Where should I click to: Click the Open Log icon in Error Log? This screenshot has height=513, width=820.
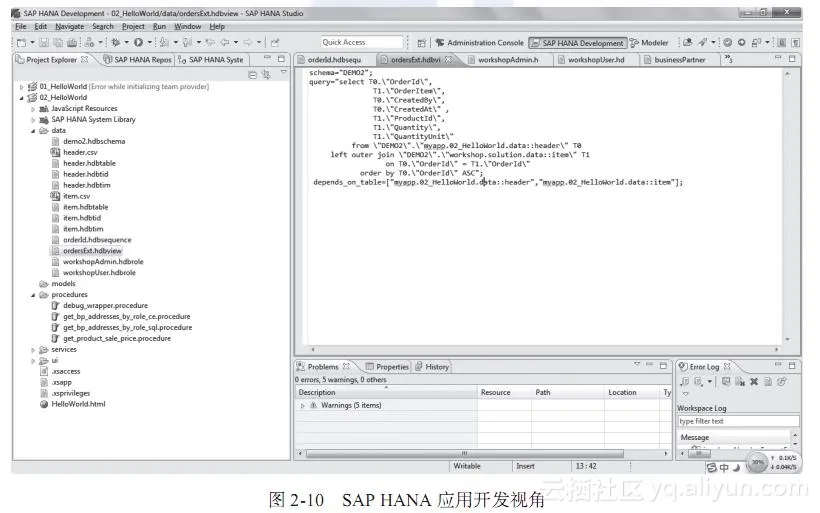click(x=768, y=382)
